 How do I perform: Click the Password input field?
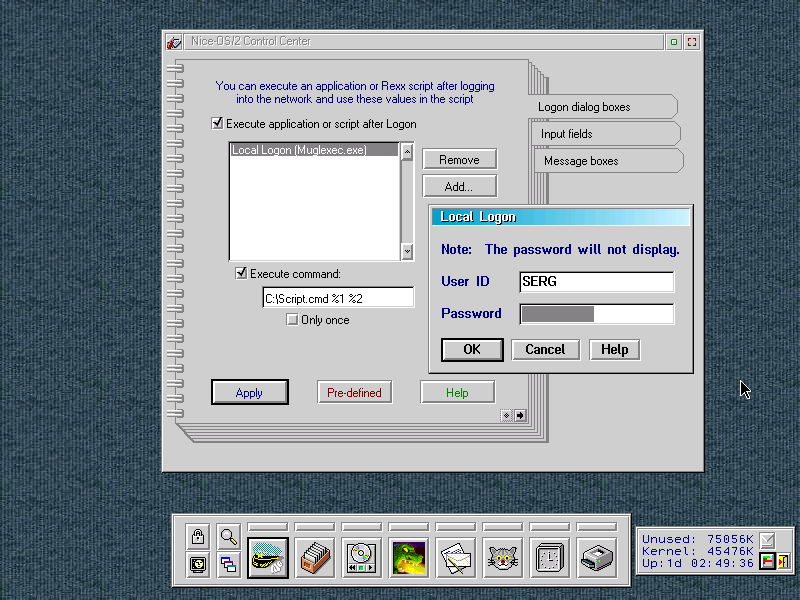(x=596, y=314)
